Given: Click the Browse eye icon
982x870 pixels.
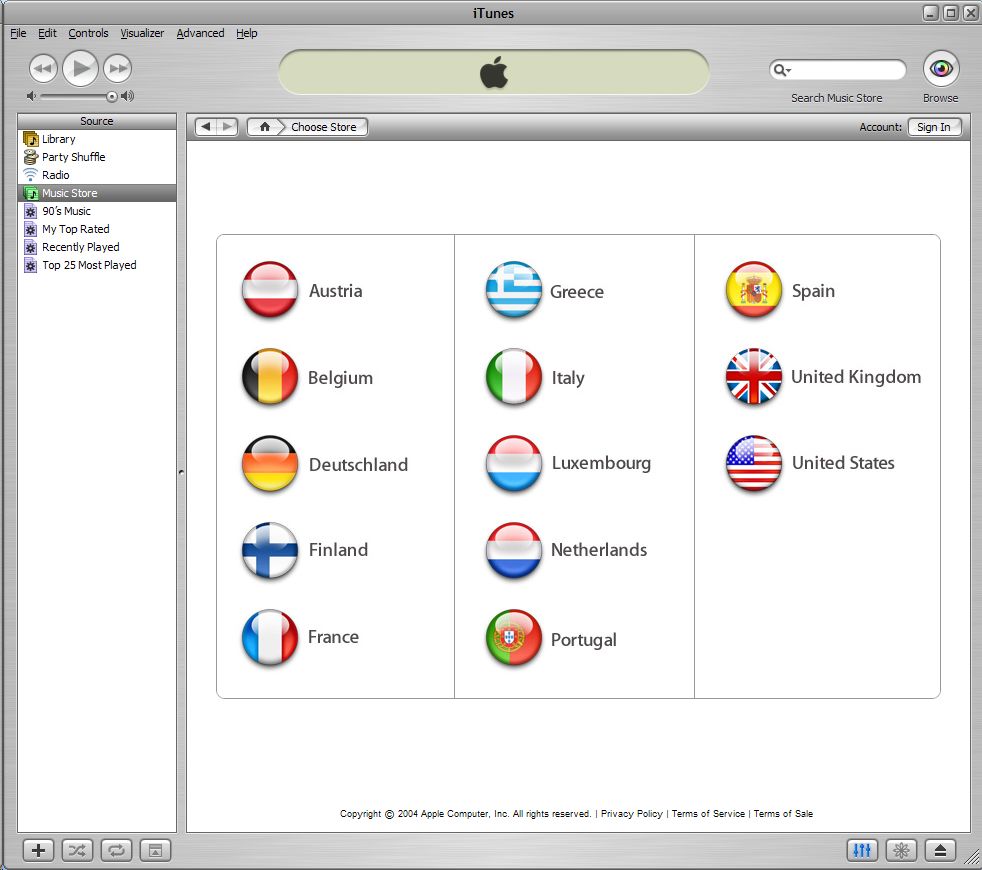Looking at the screenshot, I should [941, 68].
